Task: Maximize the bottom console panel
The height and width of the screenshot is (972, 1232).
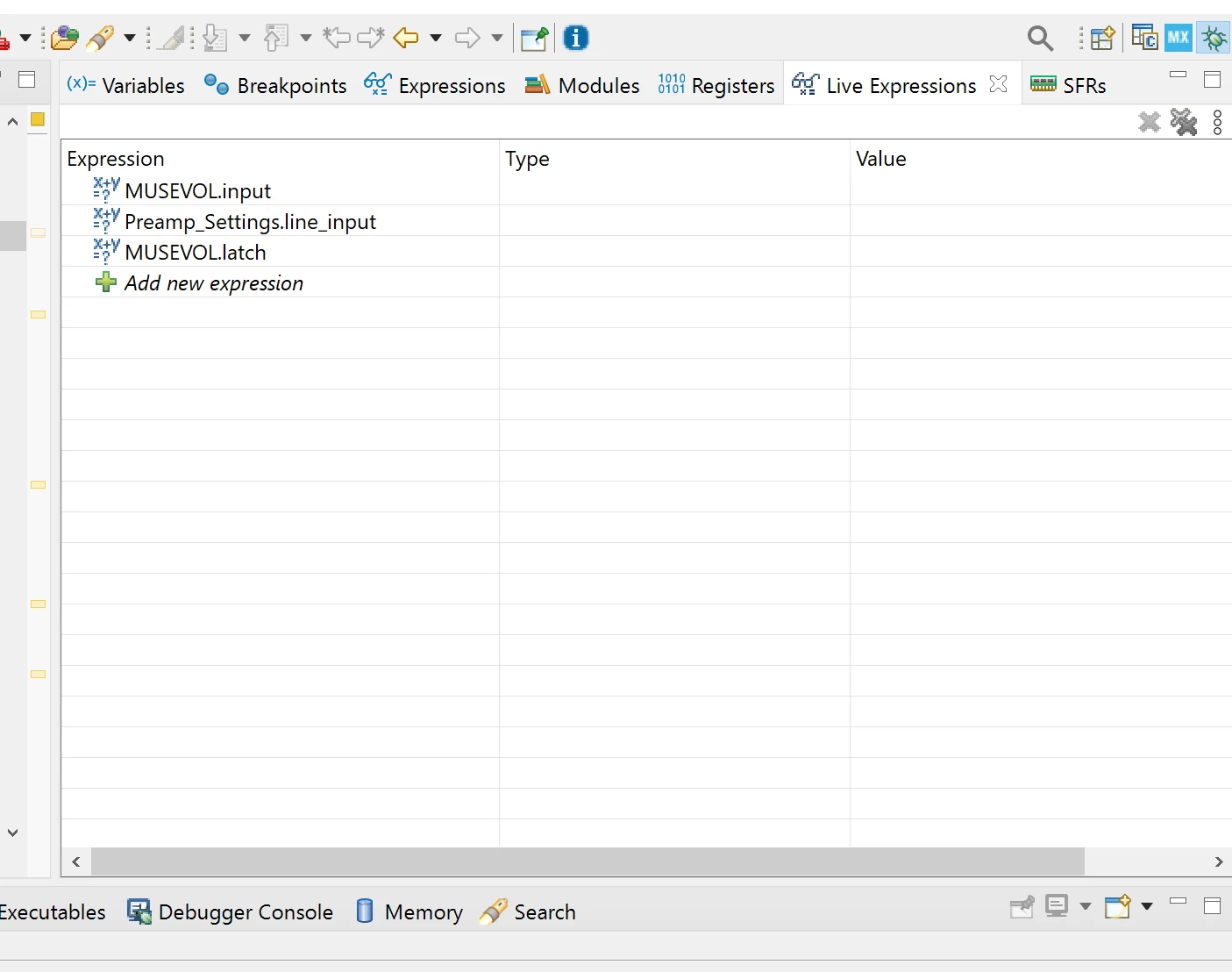Action: (1213, 905)
